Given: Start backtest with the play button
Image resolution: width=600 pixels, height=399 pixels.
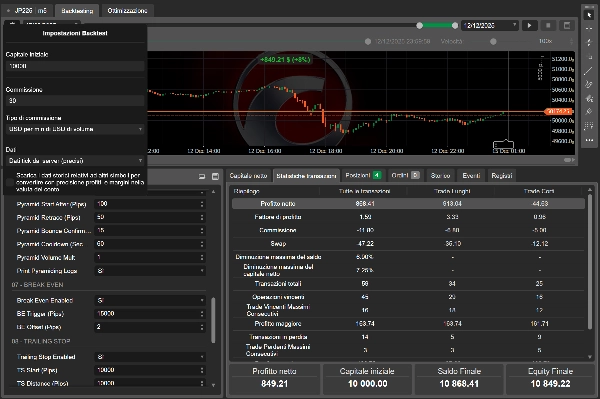Looking at the screenshot, I should pyautogui.click(x=530, y=26).
